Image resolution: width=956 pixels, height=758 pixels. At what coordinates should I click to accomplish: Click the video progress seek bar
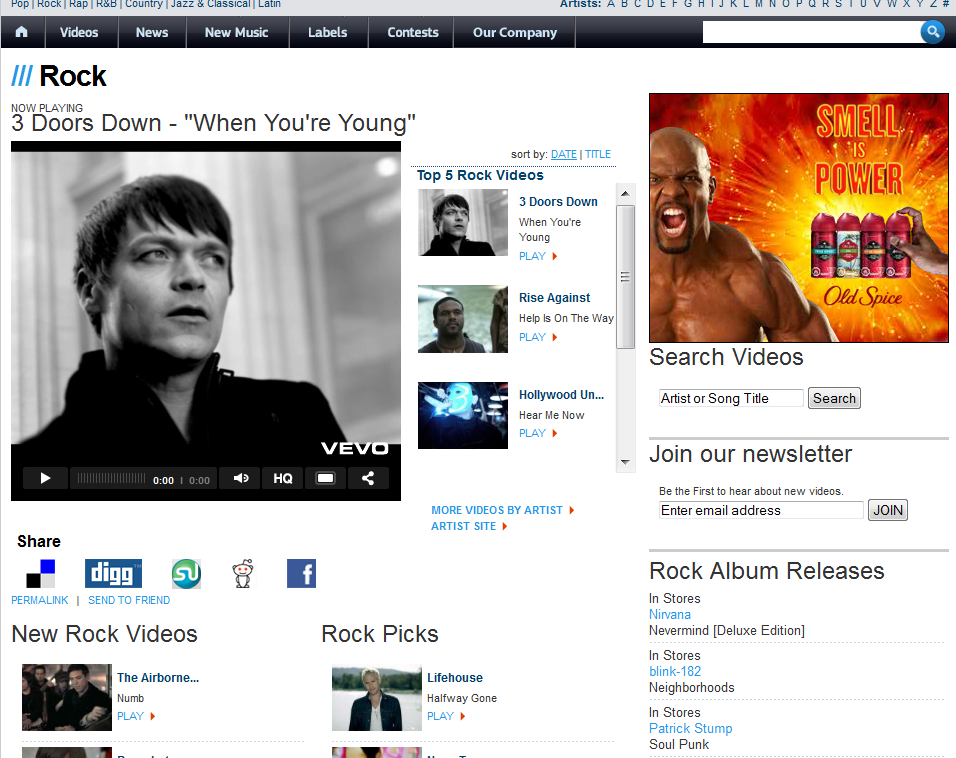coord(112,479)
